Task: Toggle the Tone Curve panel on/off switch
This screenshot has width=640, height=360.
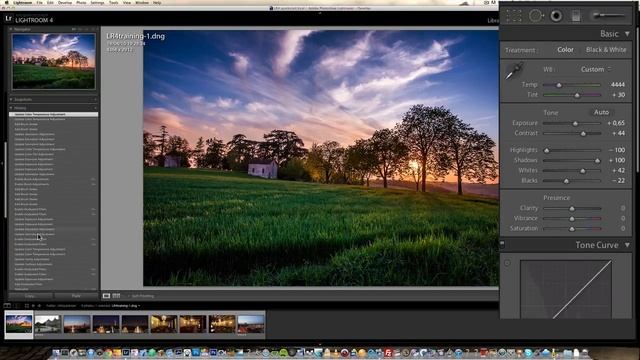Action: pyautogui.click(x=502, y=244)
